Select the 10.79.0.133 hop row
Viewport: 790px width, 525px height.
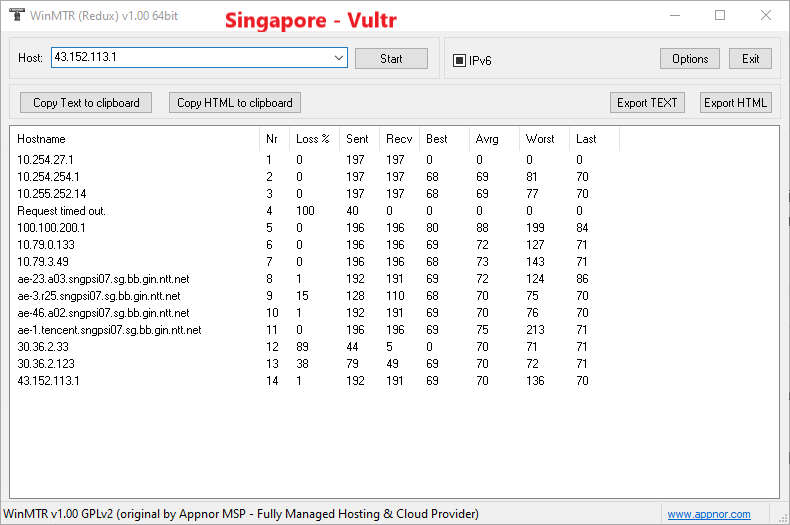pyautogui.click(x=315, y=245)
